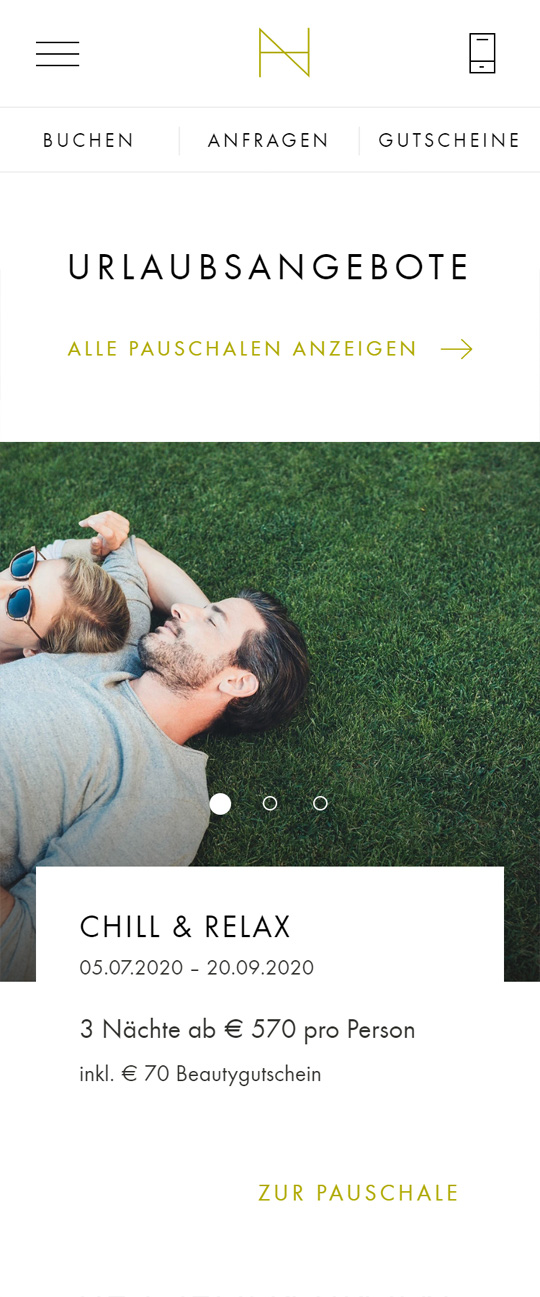Click Alle Pauschalen anzeigen link
The width and height of the screenshot is (540, 1297).
(242, 349)
